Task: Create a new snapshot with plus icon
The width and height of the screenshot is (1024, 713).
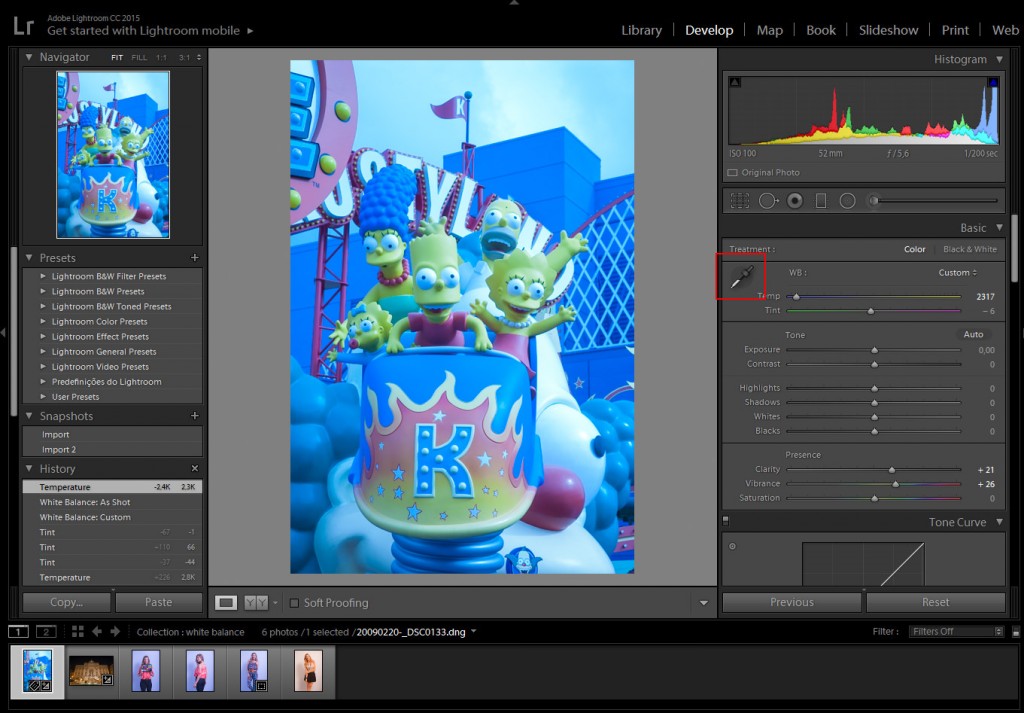Action: tap(195, 416)
